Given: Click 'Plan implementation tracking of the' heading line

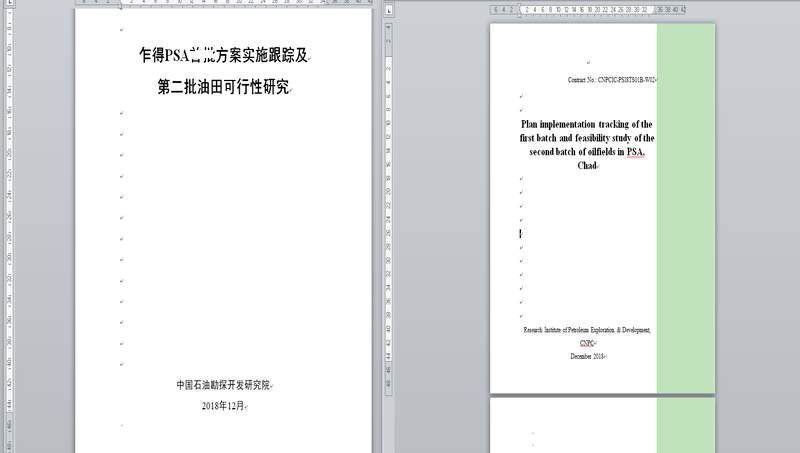Looking at the screenshot, I should (x=587, y=124).
